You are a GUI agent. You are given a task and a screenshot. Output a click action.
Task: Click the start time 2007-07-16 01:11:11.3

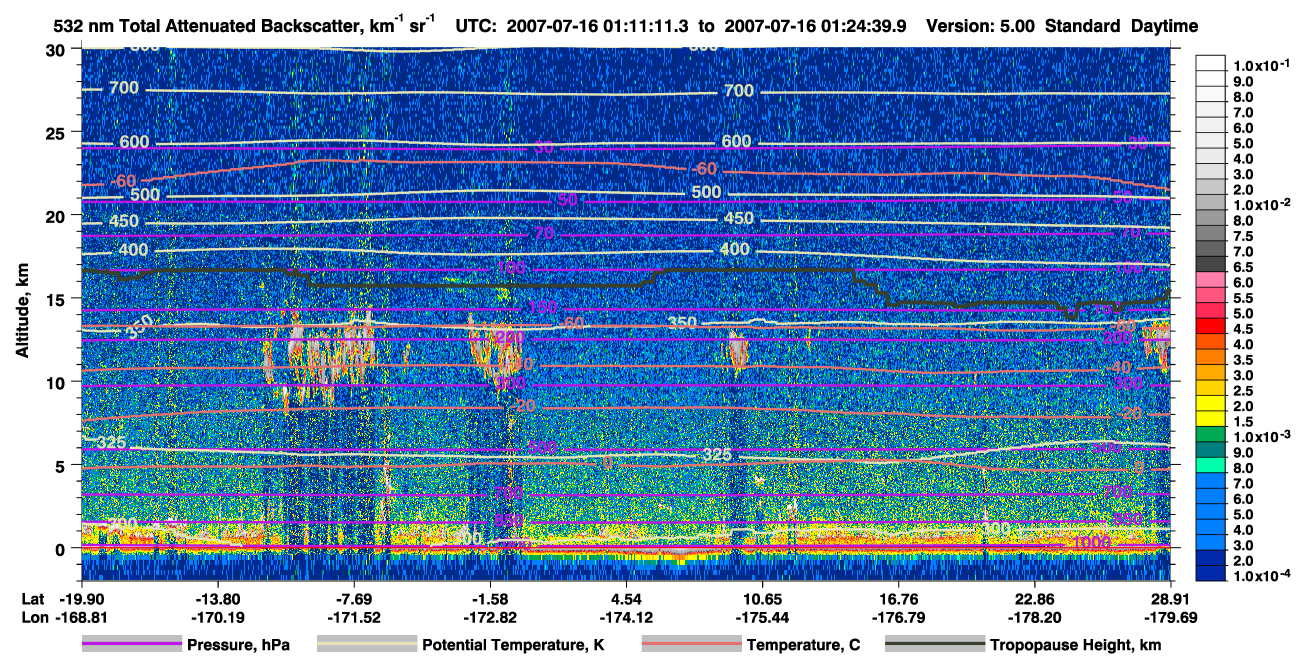[x=601, y=26]
